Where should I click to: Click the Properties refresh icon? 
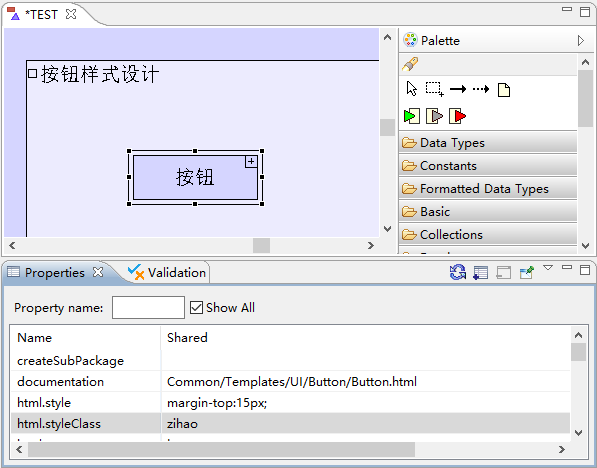[458, 272]
